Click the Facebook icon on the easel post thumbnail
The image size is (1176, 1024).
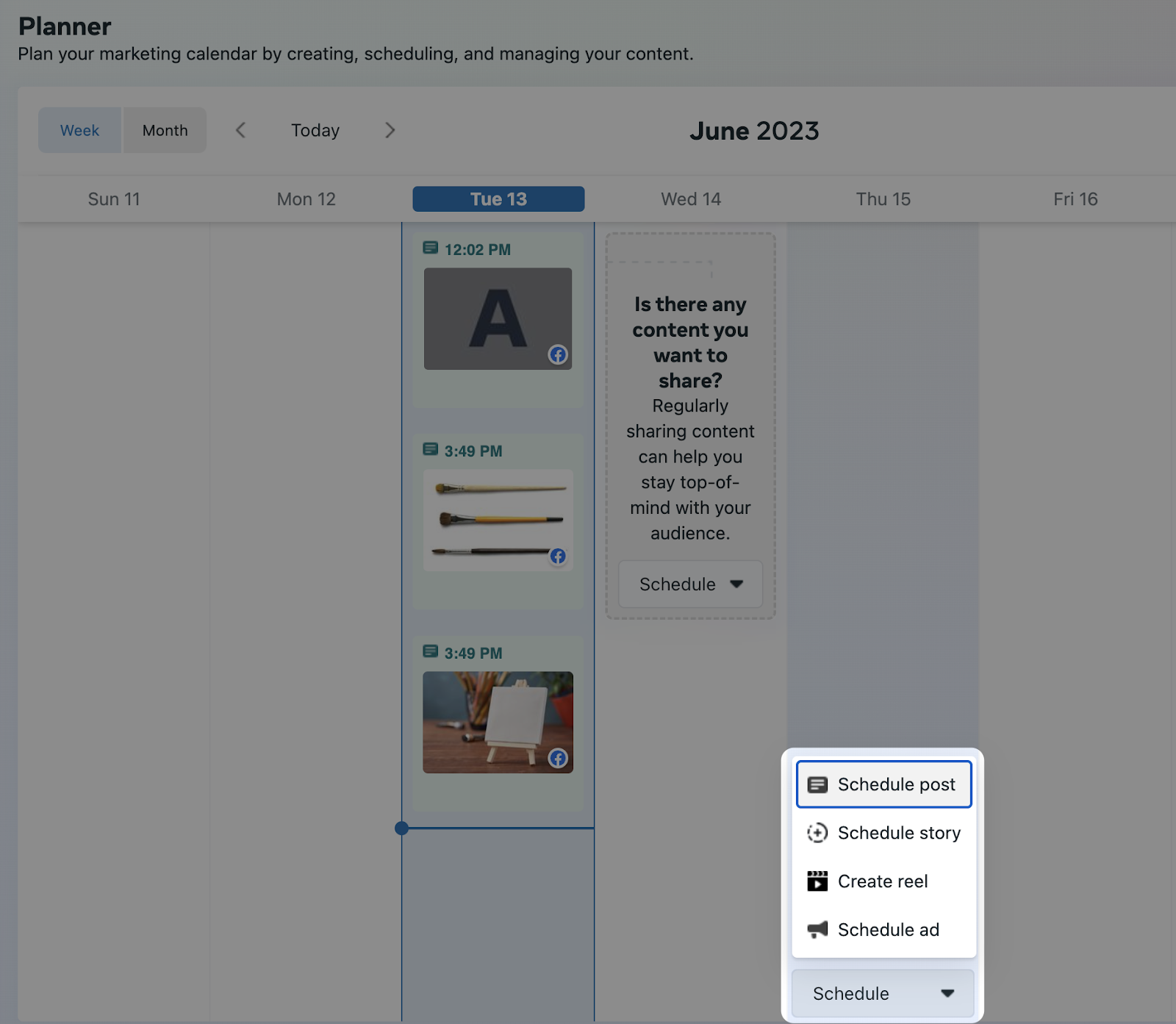point(558,759)
